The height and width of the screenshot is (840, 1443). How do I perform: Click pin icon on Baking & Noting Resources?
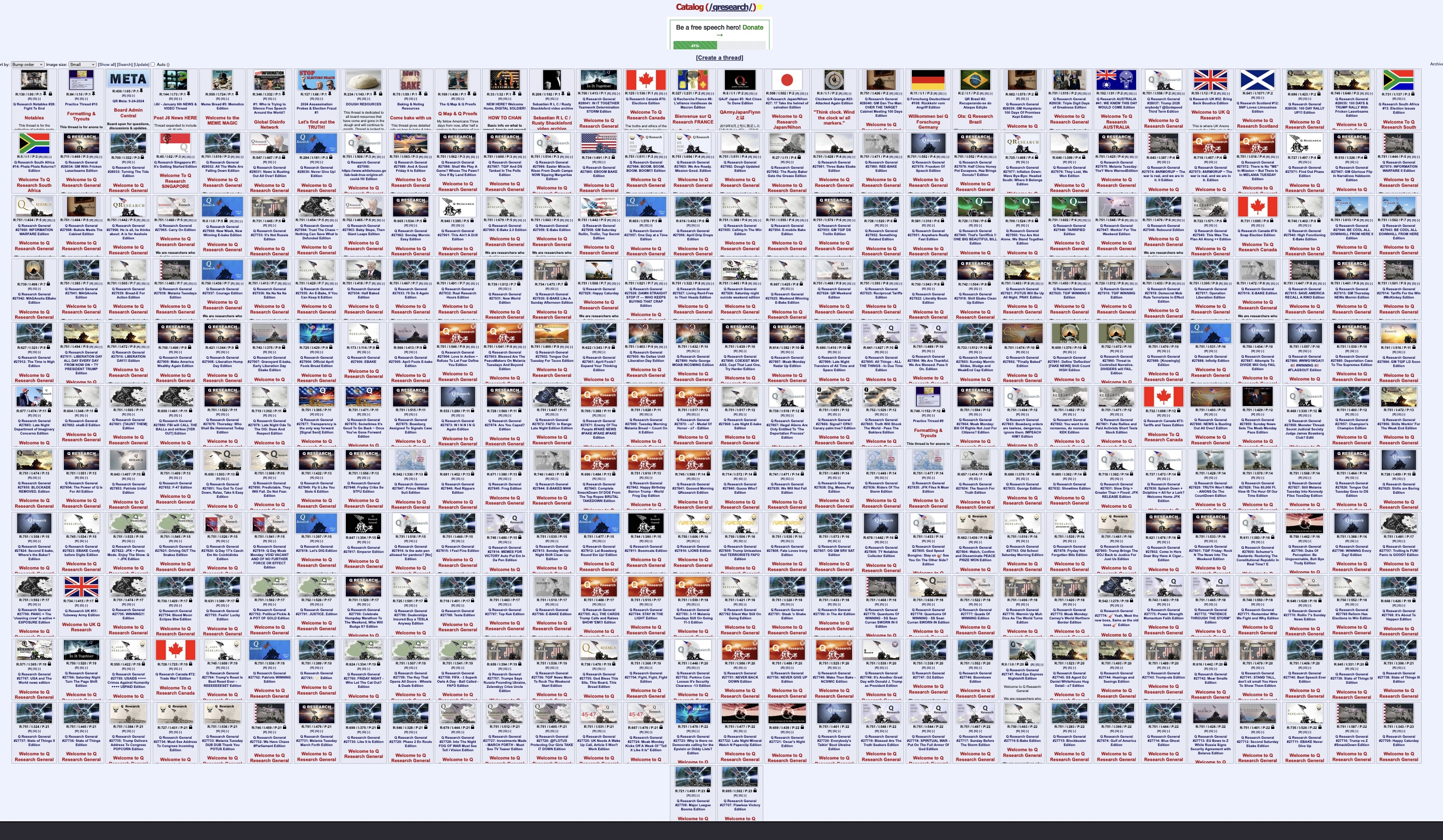420,94
